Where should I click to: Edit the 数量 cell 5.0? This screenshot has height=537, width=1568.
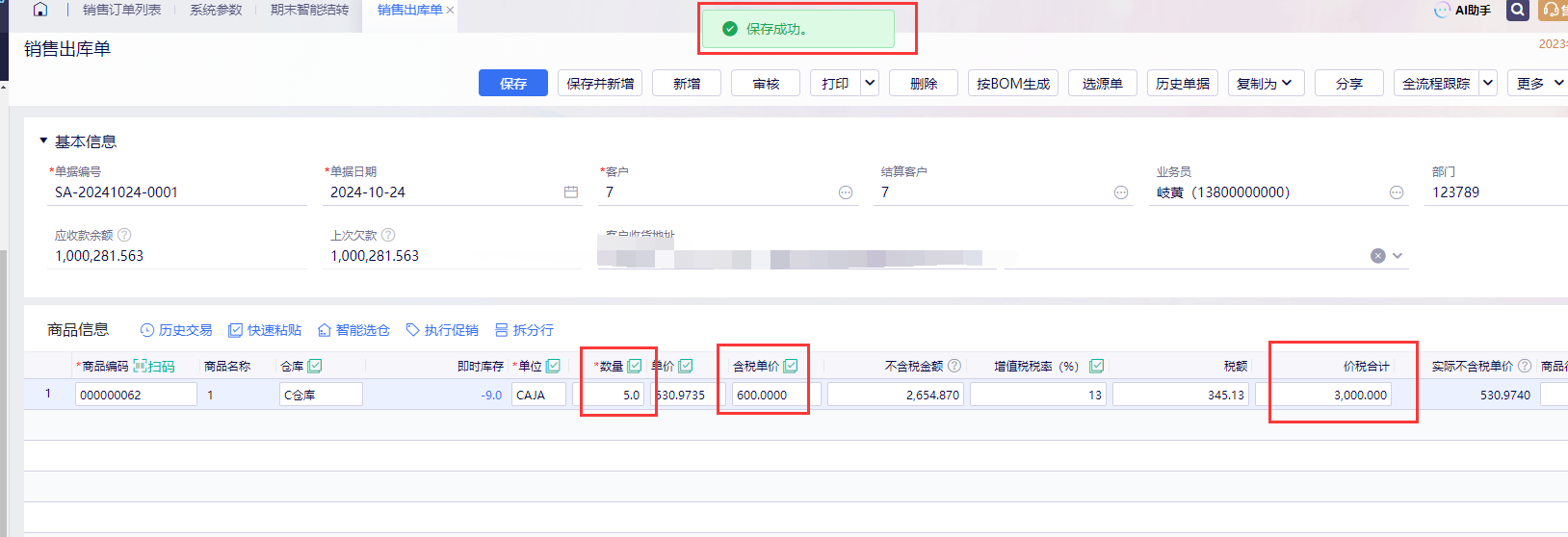pos(610,395)
